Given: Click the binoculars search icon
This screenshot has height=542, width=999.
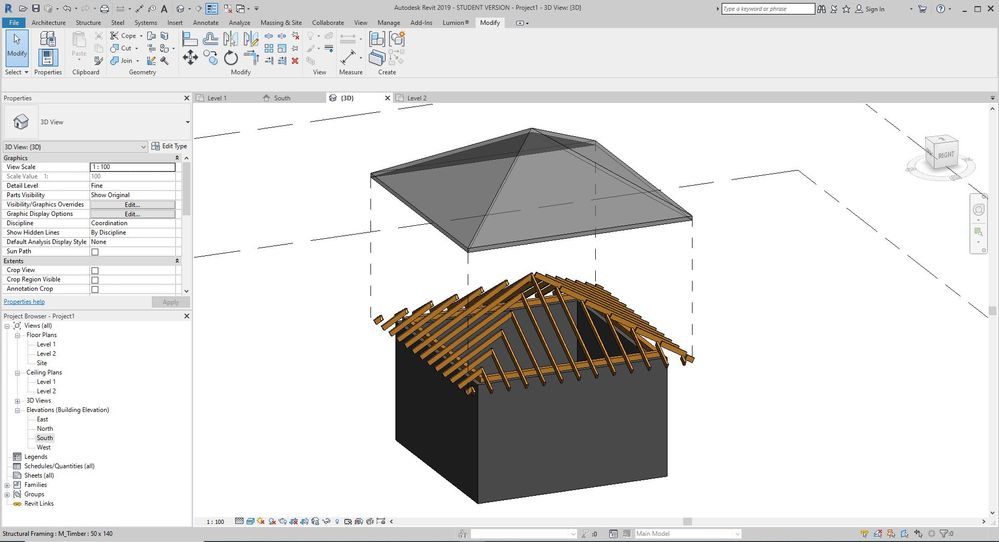Looking at the screenshot, I should 821,9.
